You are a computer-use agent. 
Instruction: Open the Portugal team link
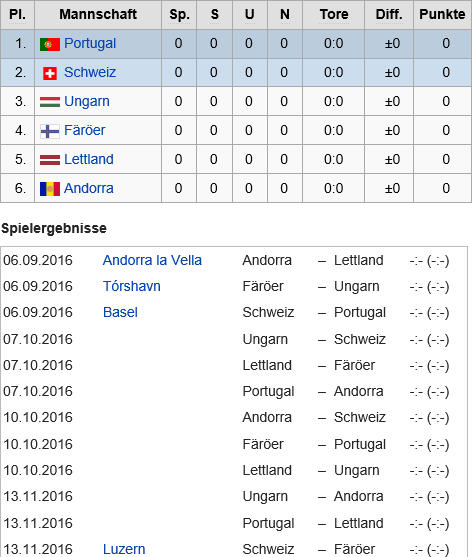(x=90, y=43)
